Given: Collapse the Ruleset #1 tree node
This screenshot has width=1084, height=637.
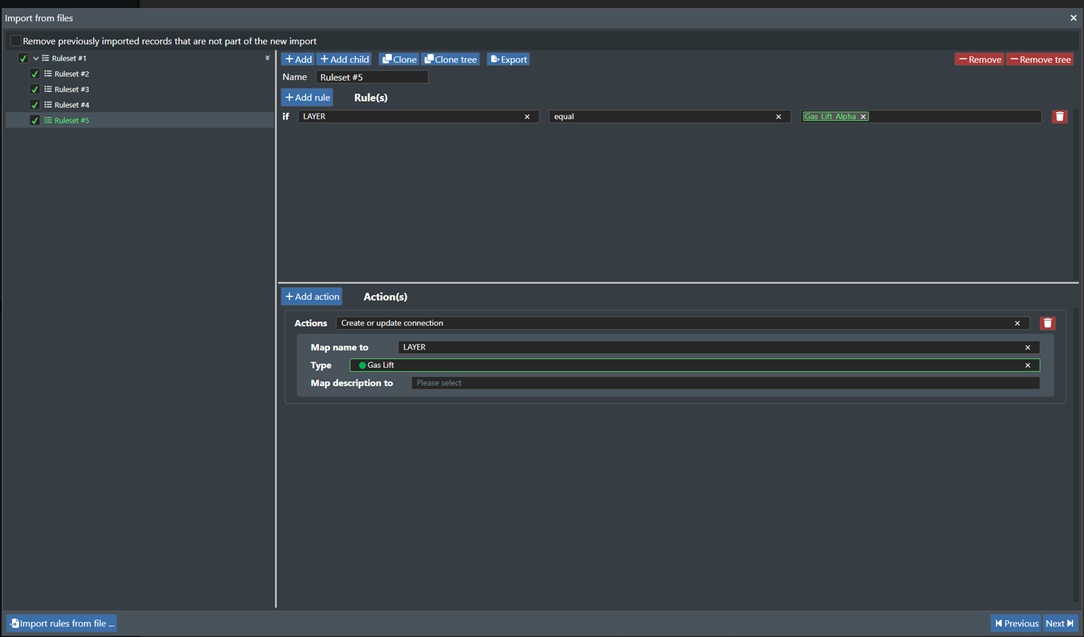Looking at the screenshot, I should [x=36, y=58].
